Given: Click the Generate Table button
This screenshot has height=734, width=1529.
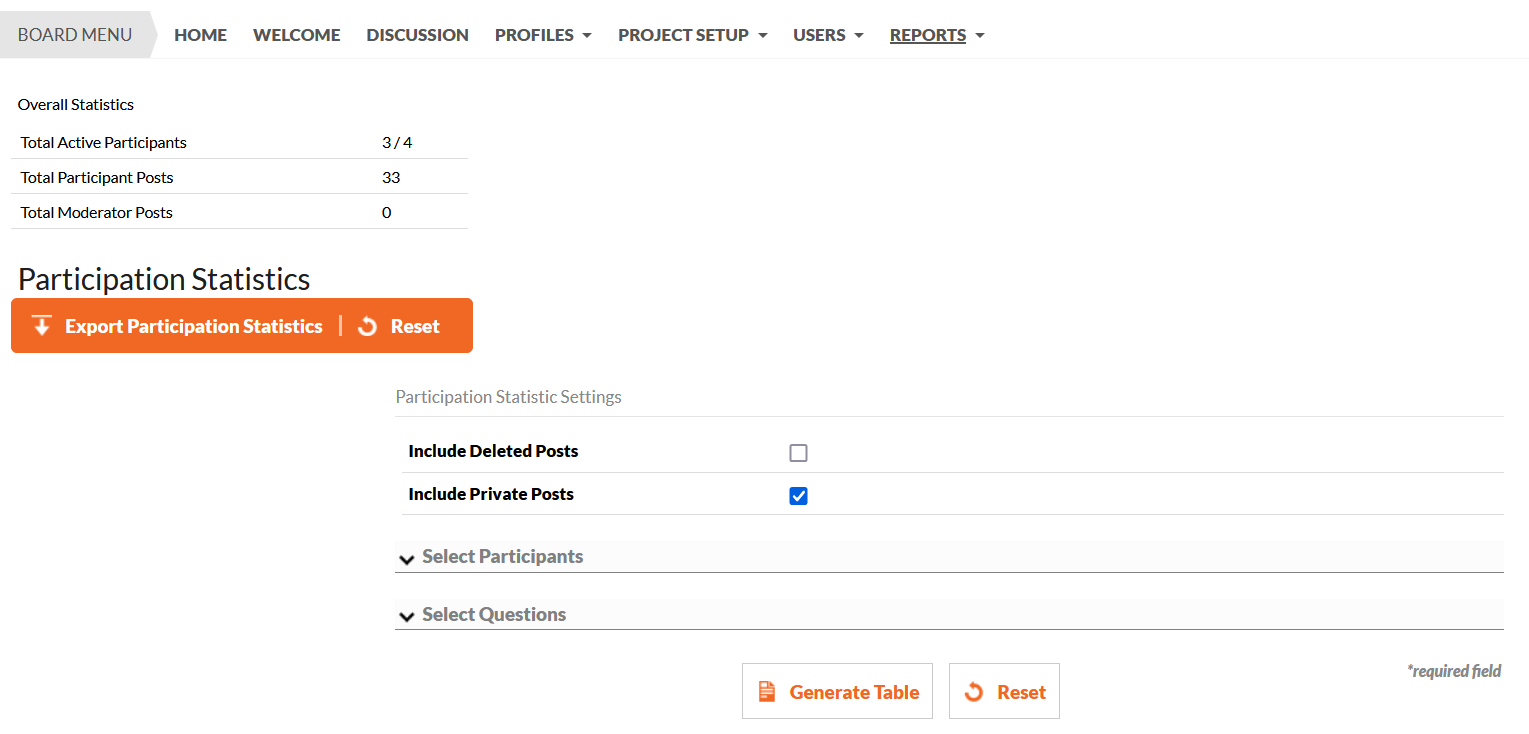Looking at the screenshot, I should (x=837, y=691).
